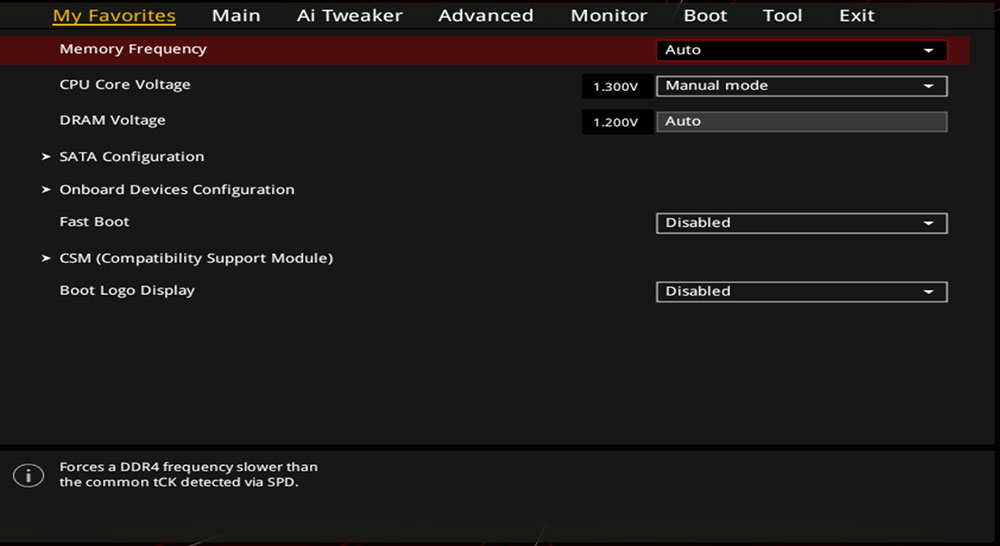Open the CPU Core Voltage mode dropdown
The width and height of the screenshot is (1000, 546).
click(802, 86)
